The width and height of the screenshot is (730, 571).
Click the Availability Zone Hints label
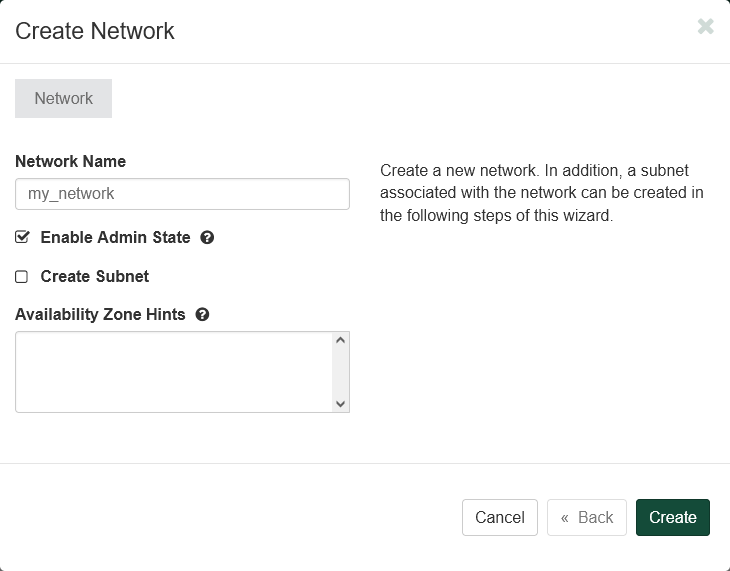(100, 314)
